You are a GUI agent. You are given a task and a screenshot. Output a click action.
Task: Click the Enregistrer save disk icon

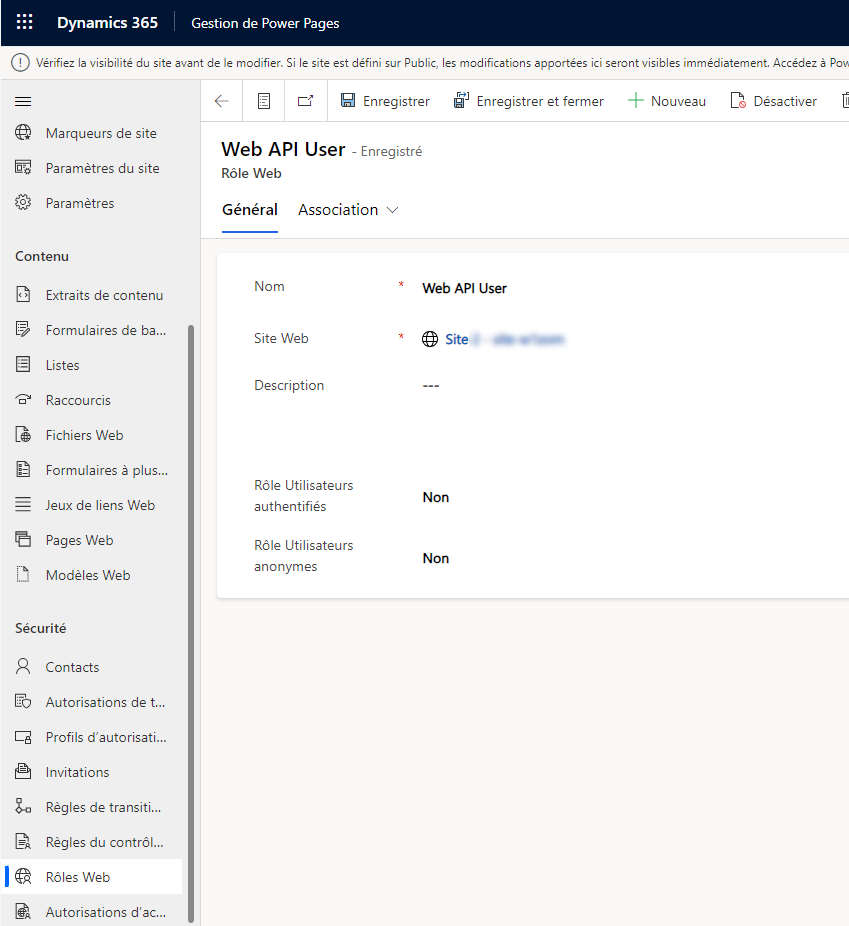pyautogui.click(x=348, y=100)
